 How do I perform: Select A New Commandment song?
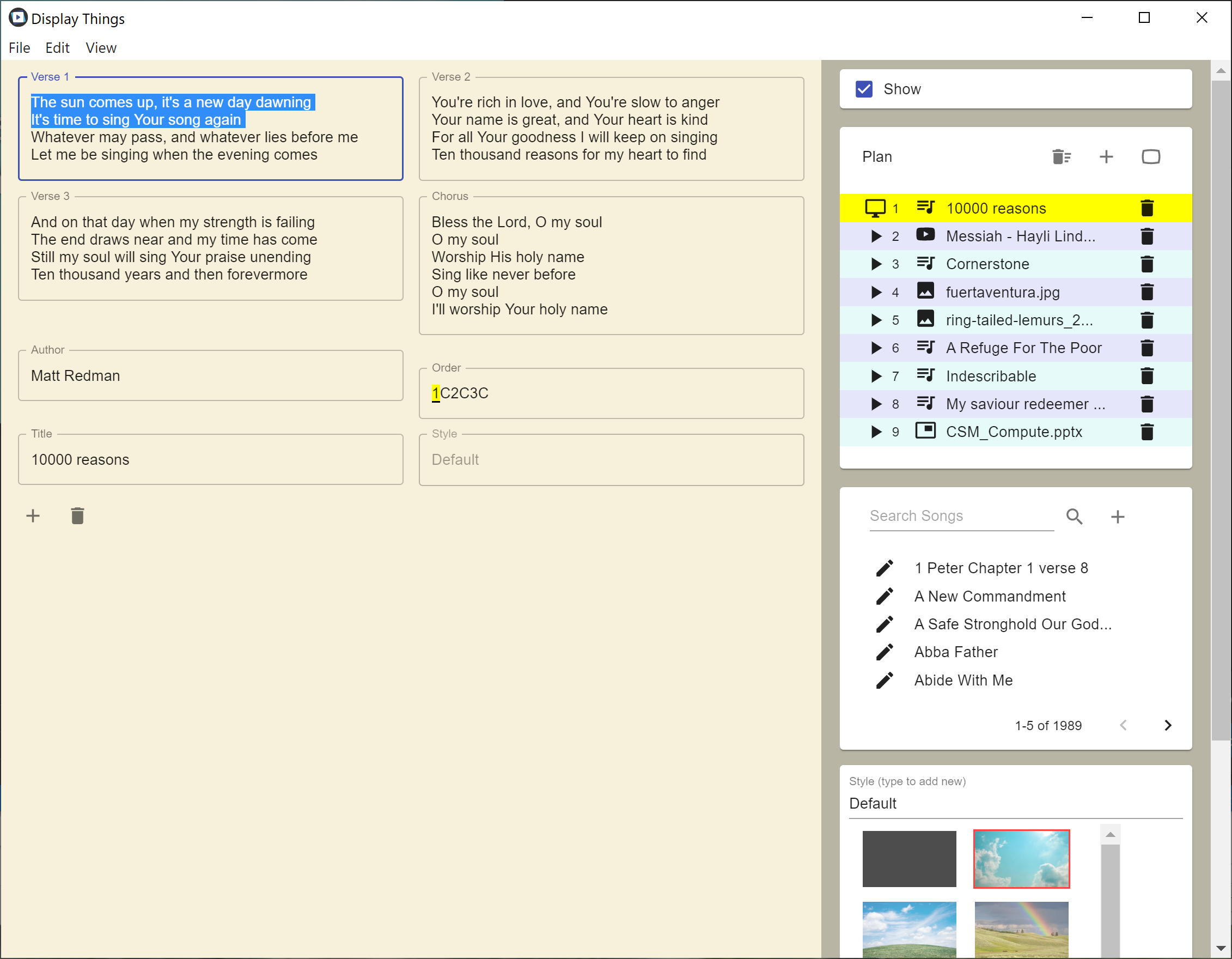[x=990, y=596]
